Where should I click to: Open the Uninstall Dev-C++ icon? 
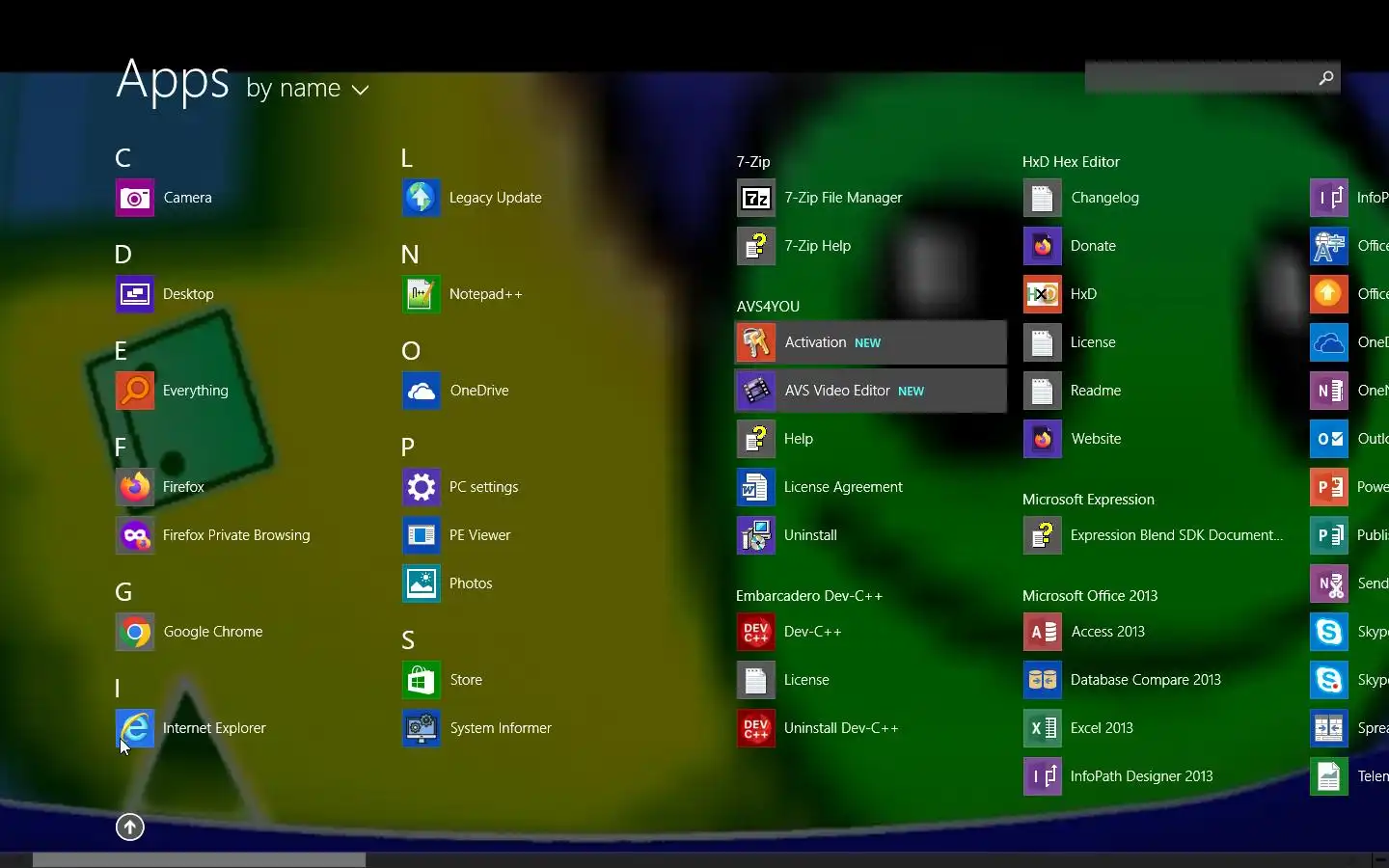[x=756, y=728]
